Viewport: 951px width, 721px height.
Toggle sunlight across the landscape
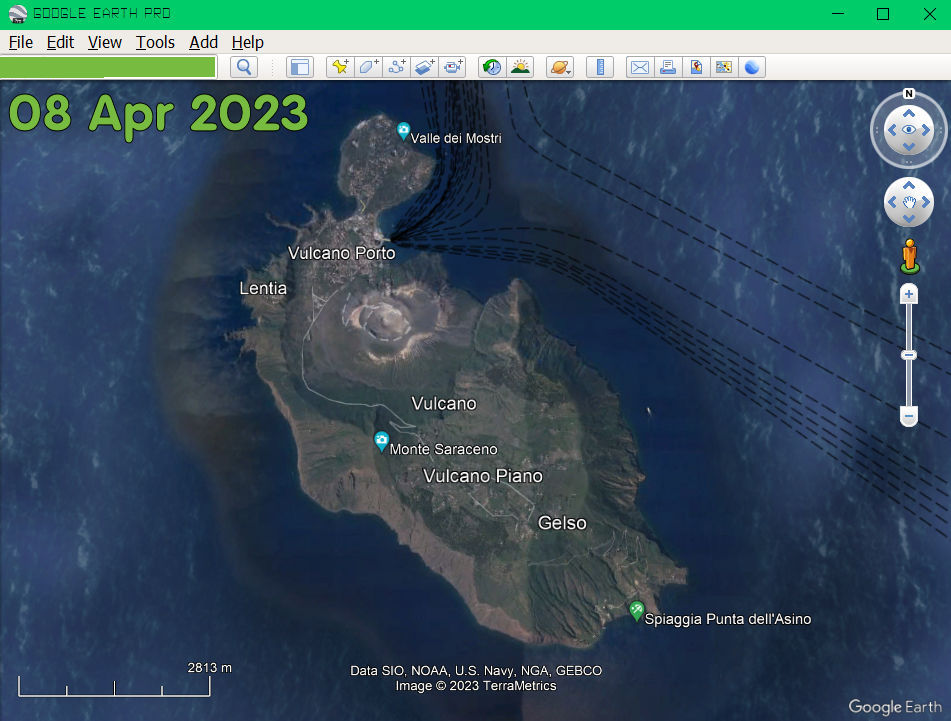(x=520, y=67)
